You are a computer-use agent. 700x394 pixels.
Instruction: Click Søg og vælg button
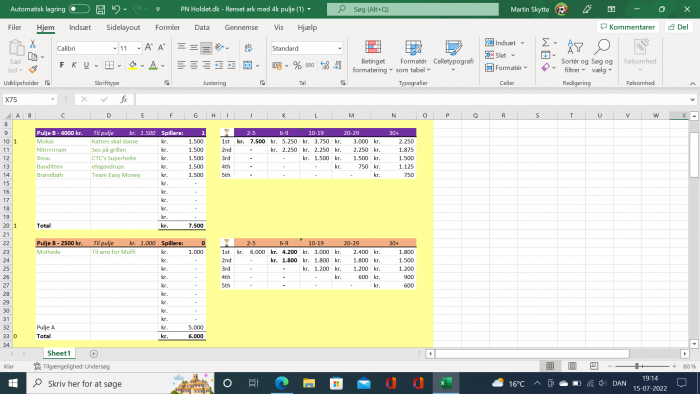pos(602,57)
